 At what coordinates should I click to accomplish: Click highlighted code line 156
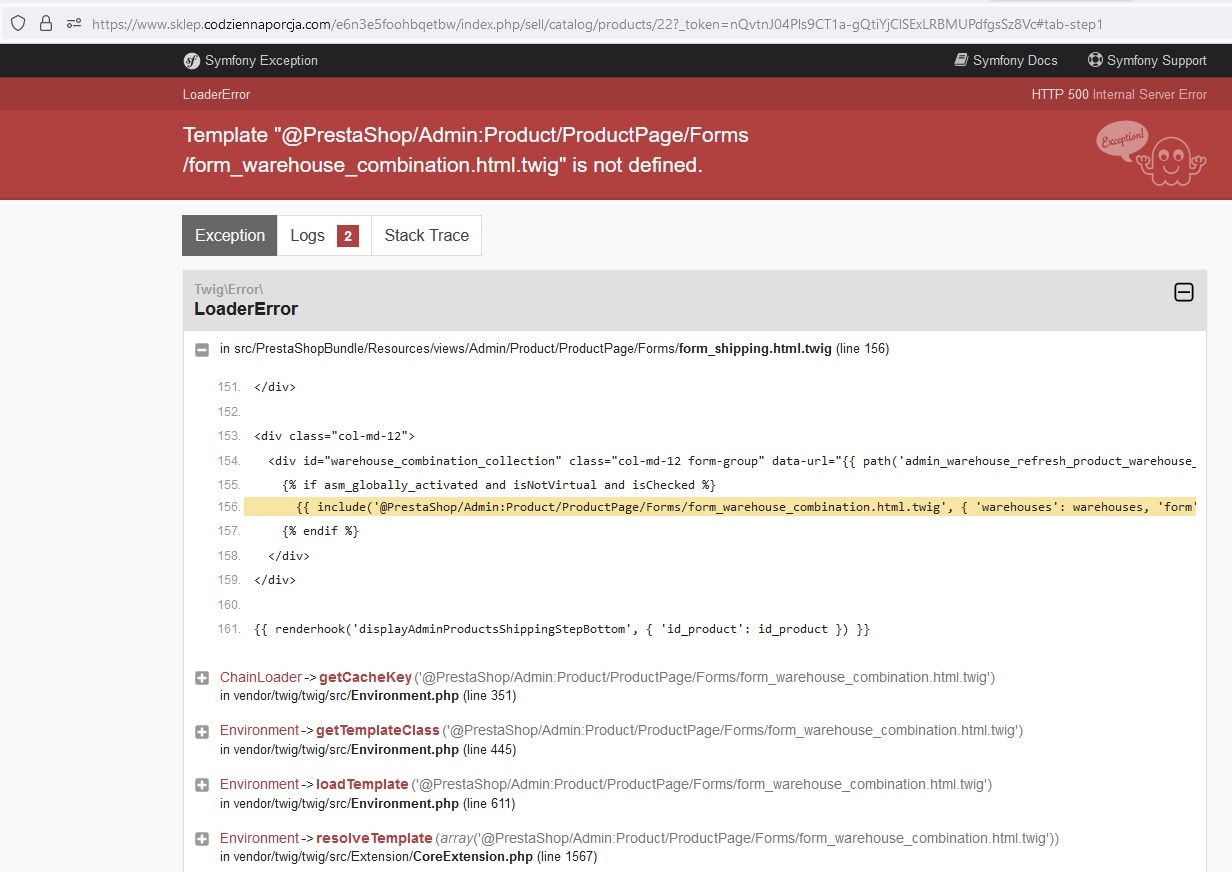click(720, 507)
